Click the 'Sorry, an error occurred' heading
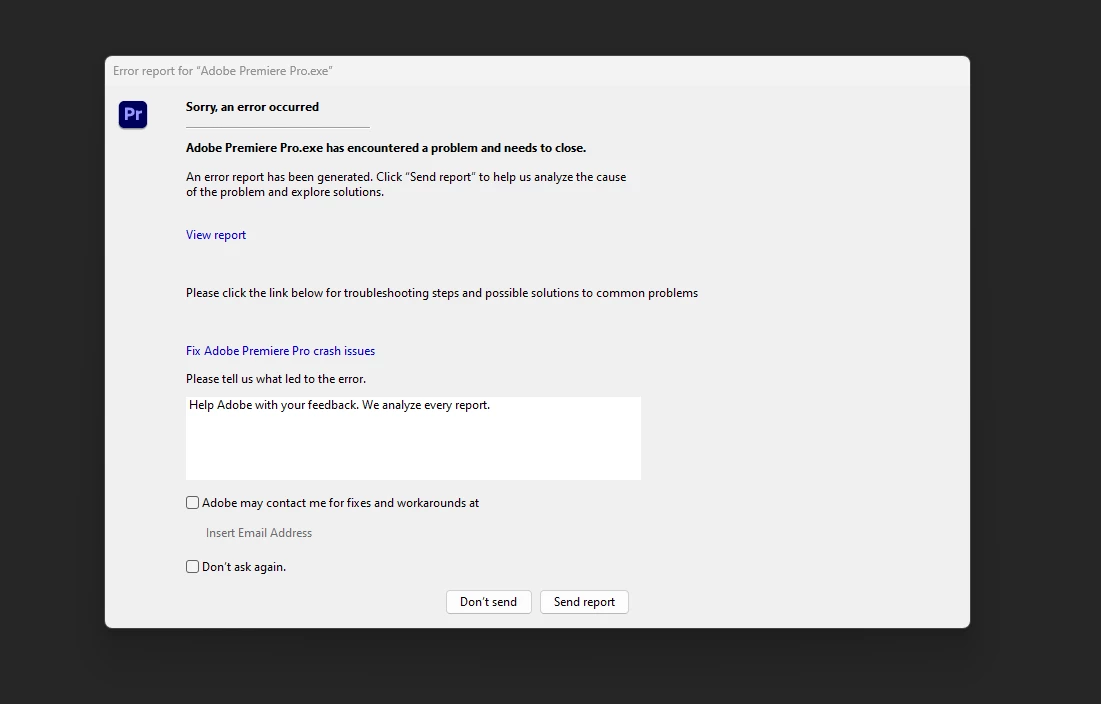 [252, 107]
